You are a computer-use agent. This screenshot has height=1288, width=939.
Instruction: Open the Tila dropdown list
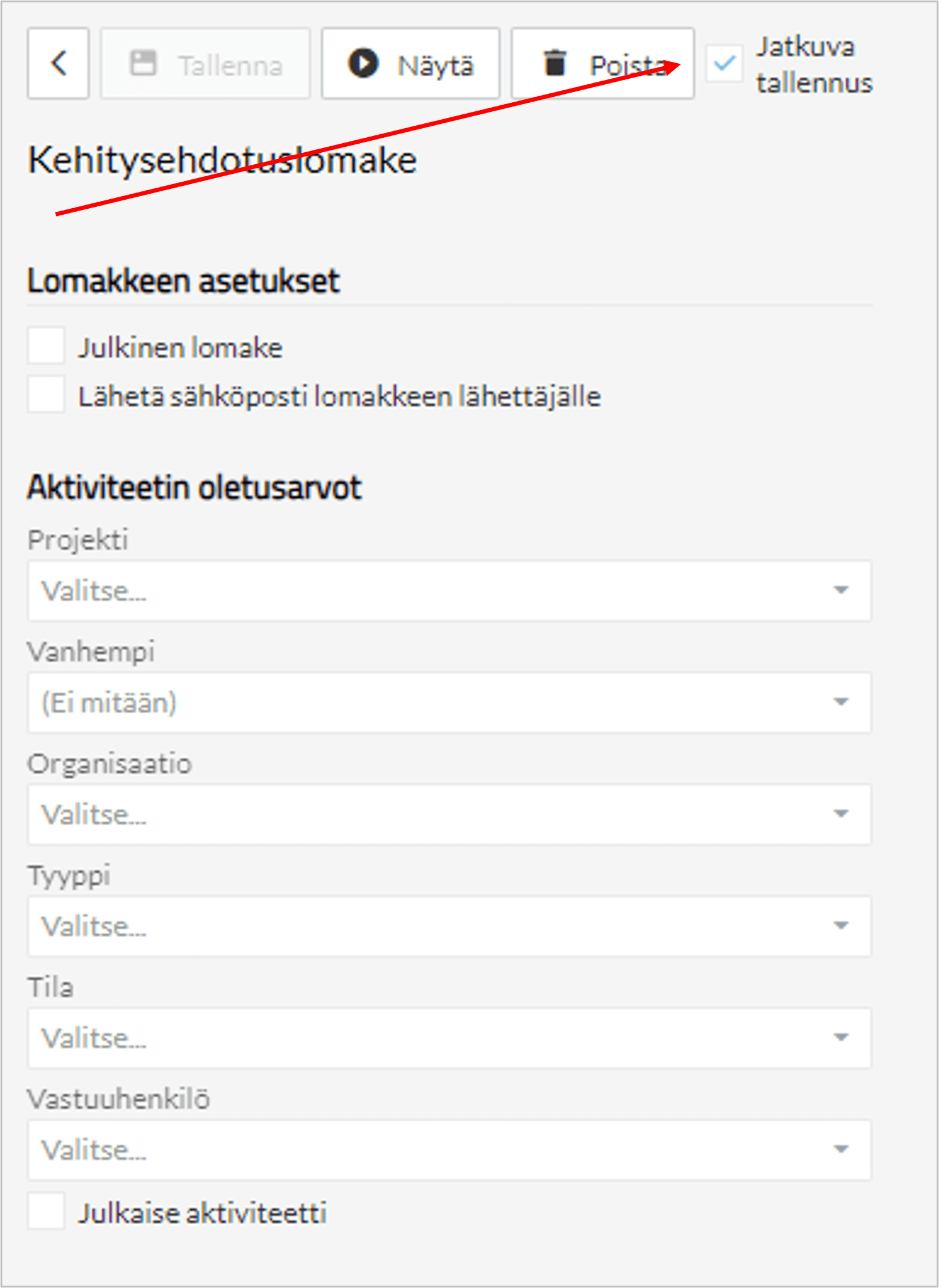click(449, 1038)
